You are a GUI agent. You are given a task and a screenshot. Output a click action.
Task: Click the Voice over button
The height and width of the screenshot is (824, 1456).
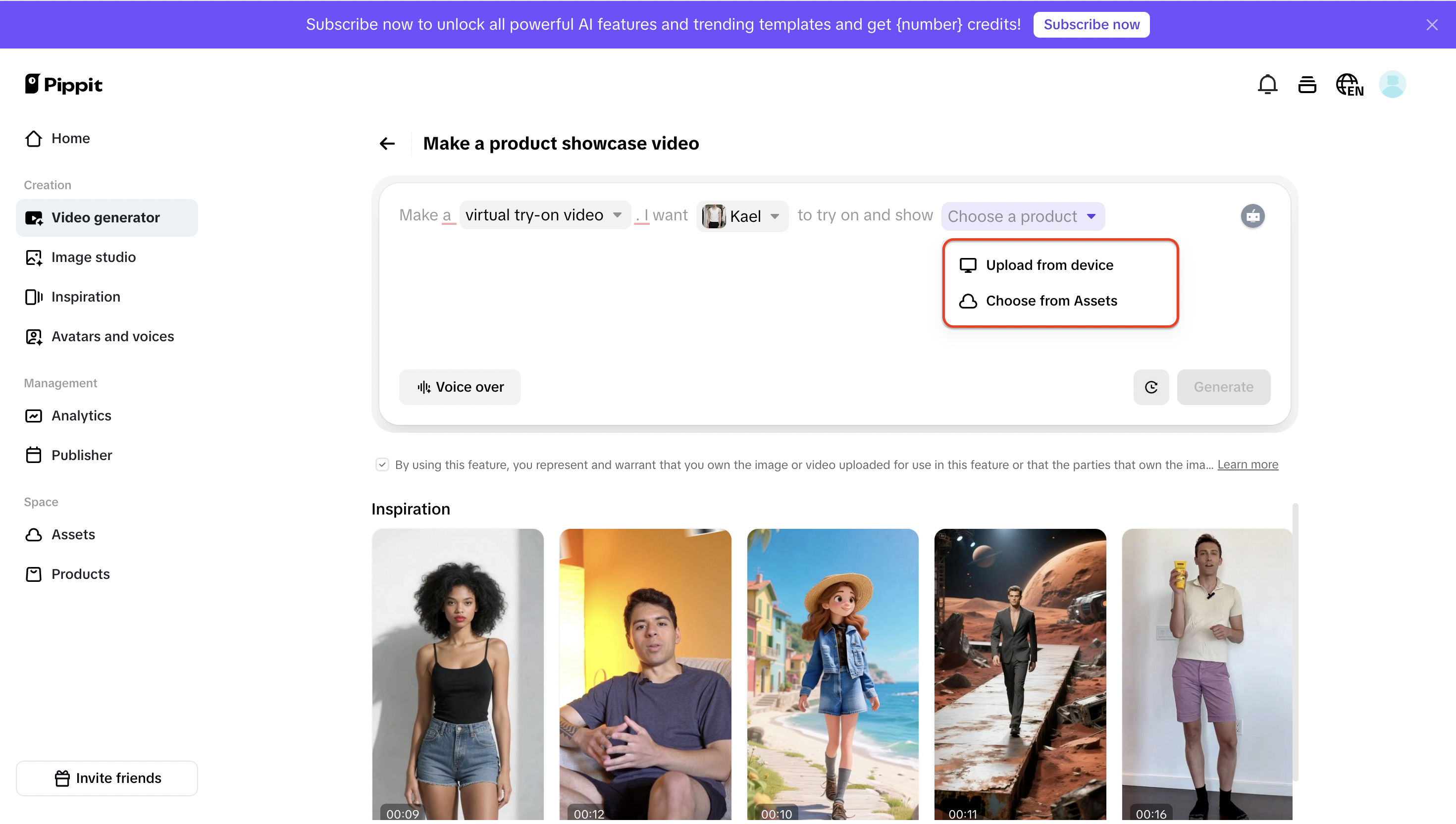[460, 388]
